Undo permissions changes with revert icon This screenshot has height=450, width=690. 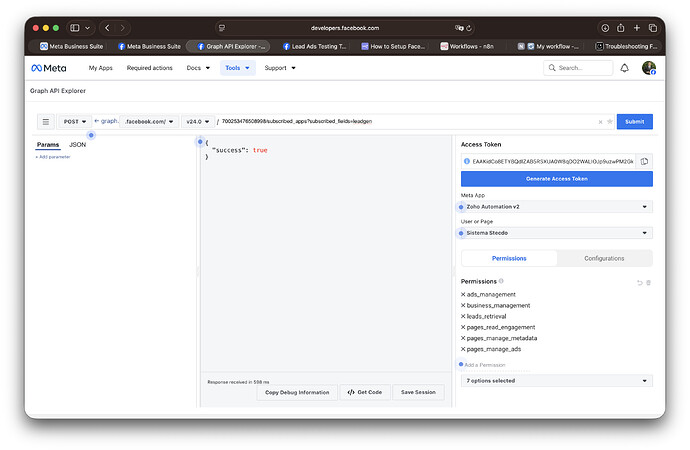pyautogui.click(x=639, y=283)
